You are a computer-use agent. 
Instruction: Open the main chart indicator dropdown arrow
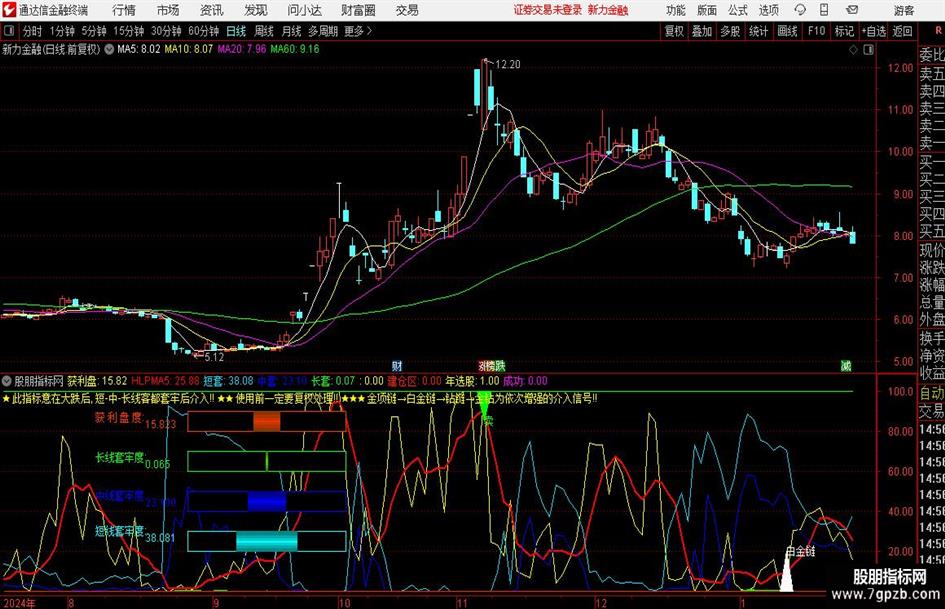(109, 49)
